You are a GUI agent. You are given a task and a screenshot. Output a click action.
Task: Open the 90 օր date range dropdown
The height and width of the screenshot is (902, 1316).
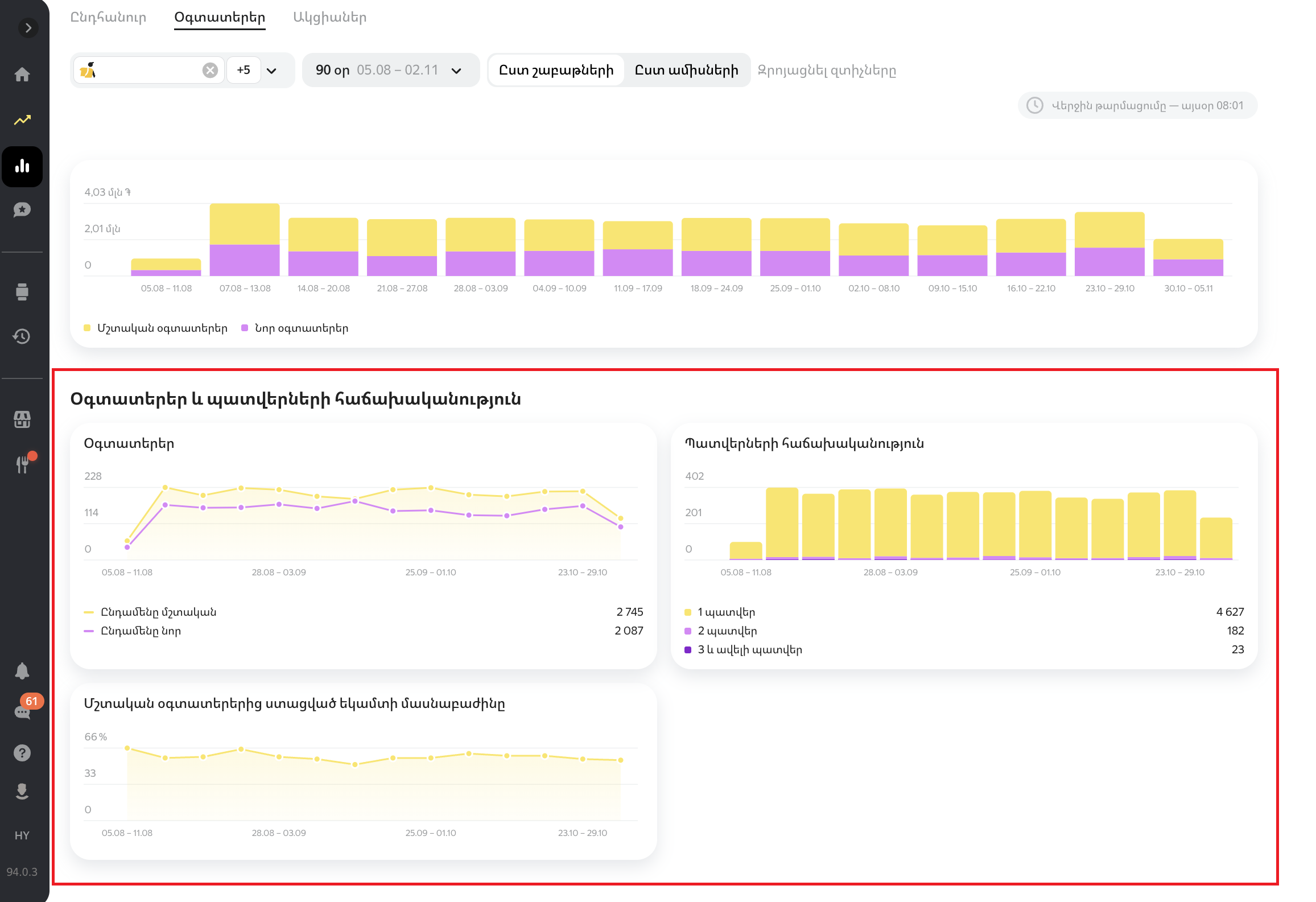[x=390, y=70]
